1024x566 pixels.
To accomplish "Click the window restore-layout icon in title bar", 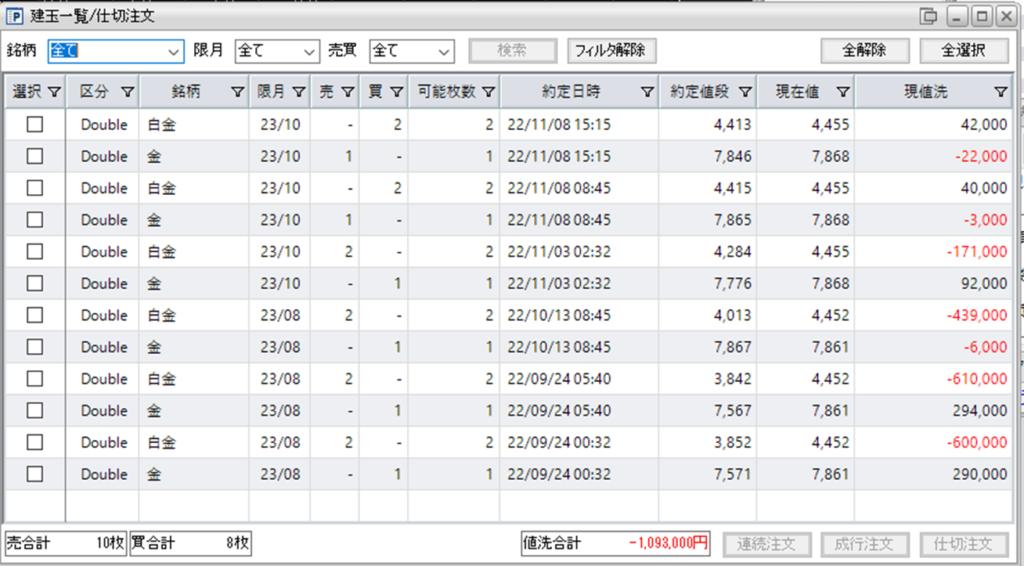I will coord(928,16).
